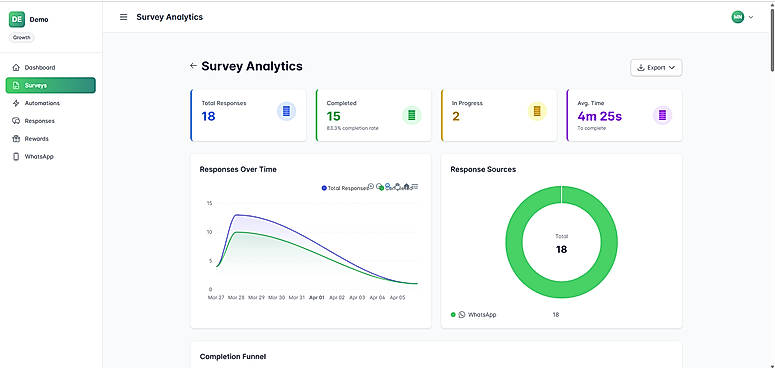
Task: Click the blue Total Responses card icon
Action: coord(286,112)
